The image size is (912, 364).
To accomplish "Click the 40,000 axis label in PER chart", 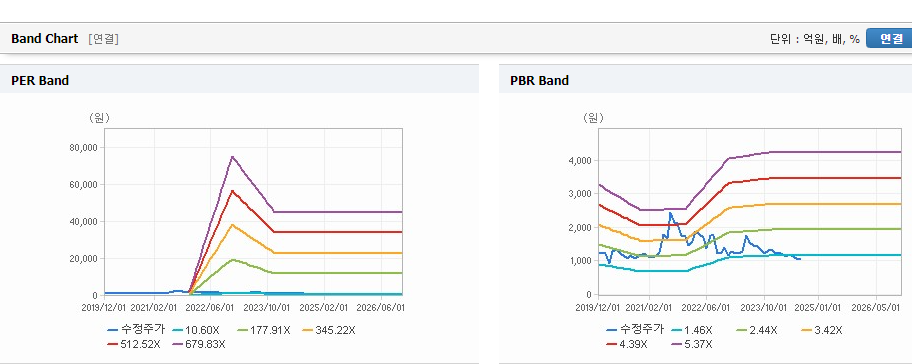I will 84,222.
